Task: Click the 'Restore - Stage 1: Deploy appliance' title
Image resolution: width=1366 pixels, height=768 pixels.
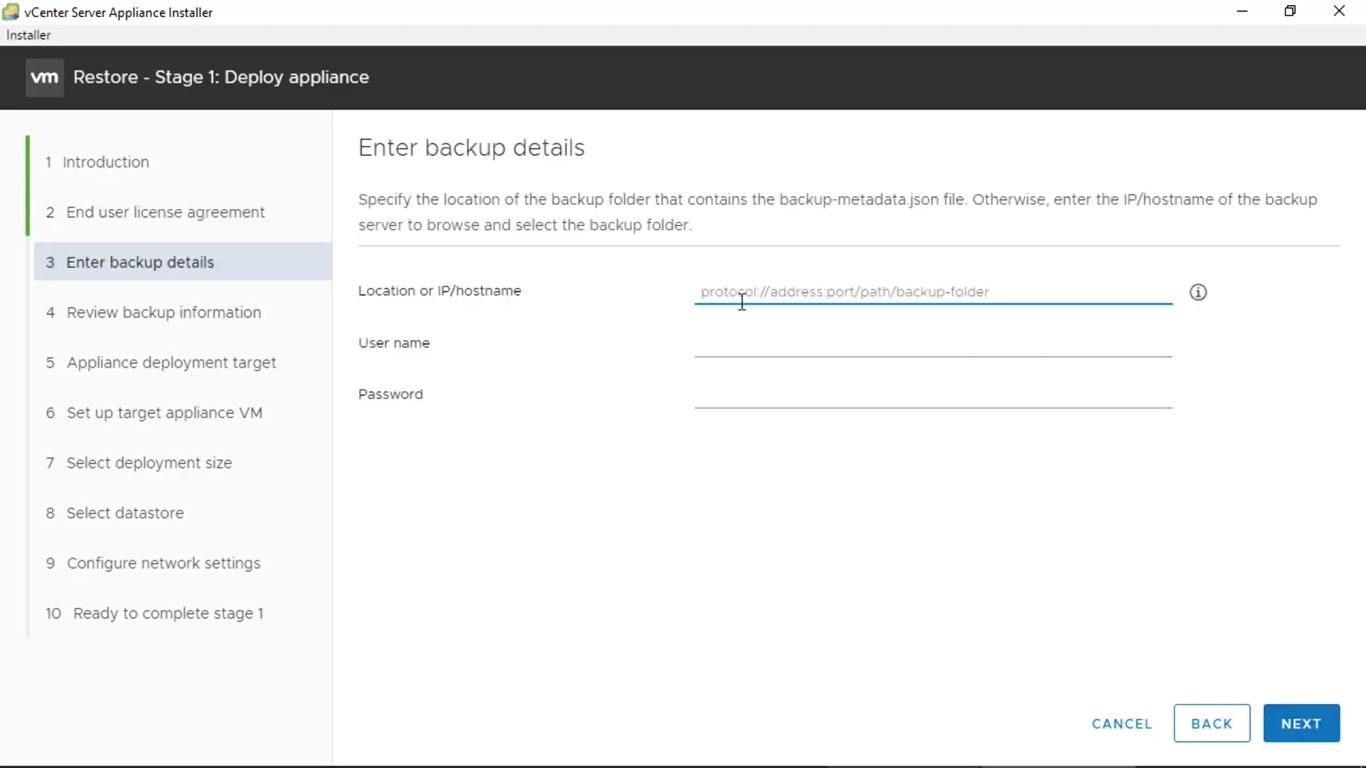Action: [x=221, y=77]
